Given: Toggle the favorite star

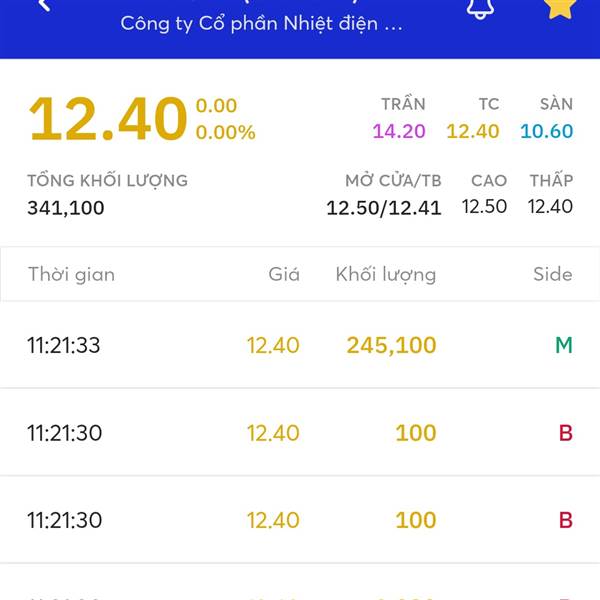Looking at the screenshot, I should click(x=560, y=6).
